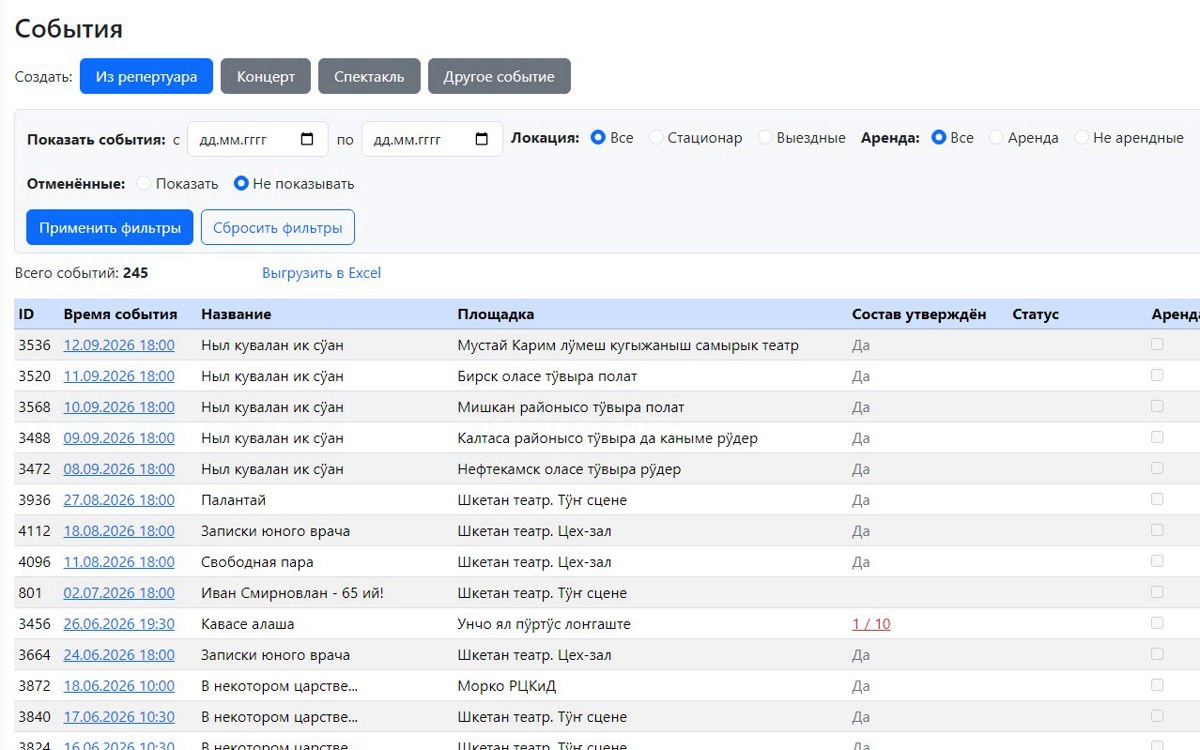Tick the Аренда checkbox for event 3936
The image size is (1200, 750).
coord(1157,499)
